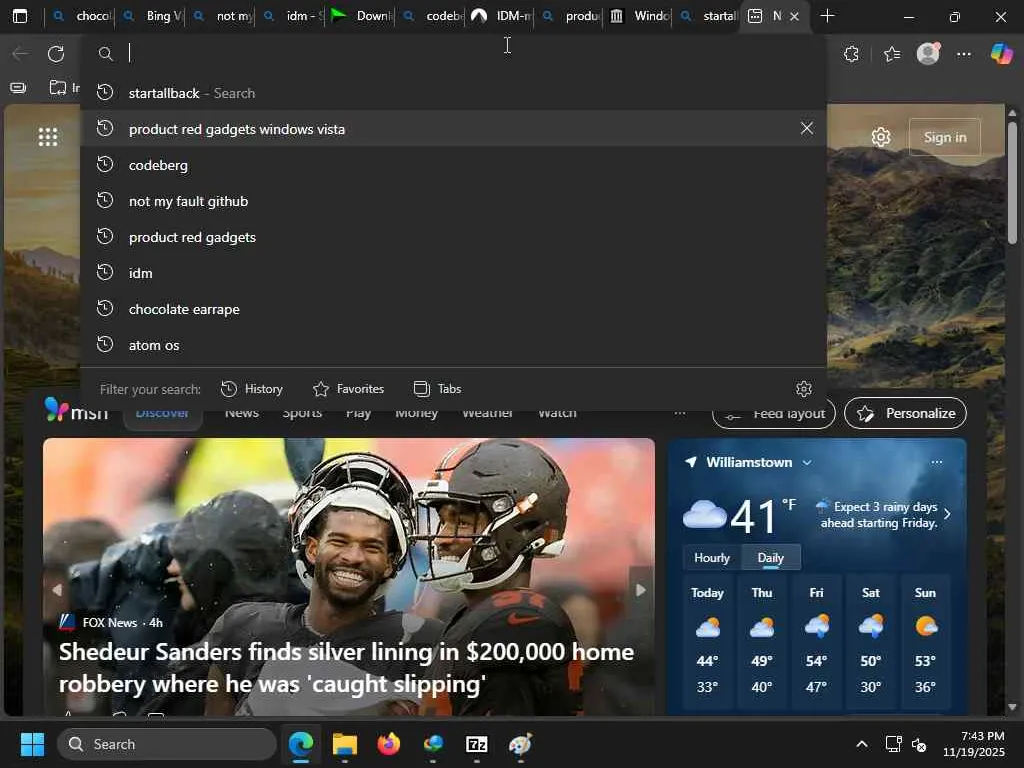Select Friday's forecast column

816,640
